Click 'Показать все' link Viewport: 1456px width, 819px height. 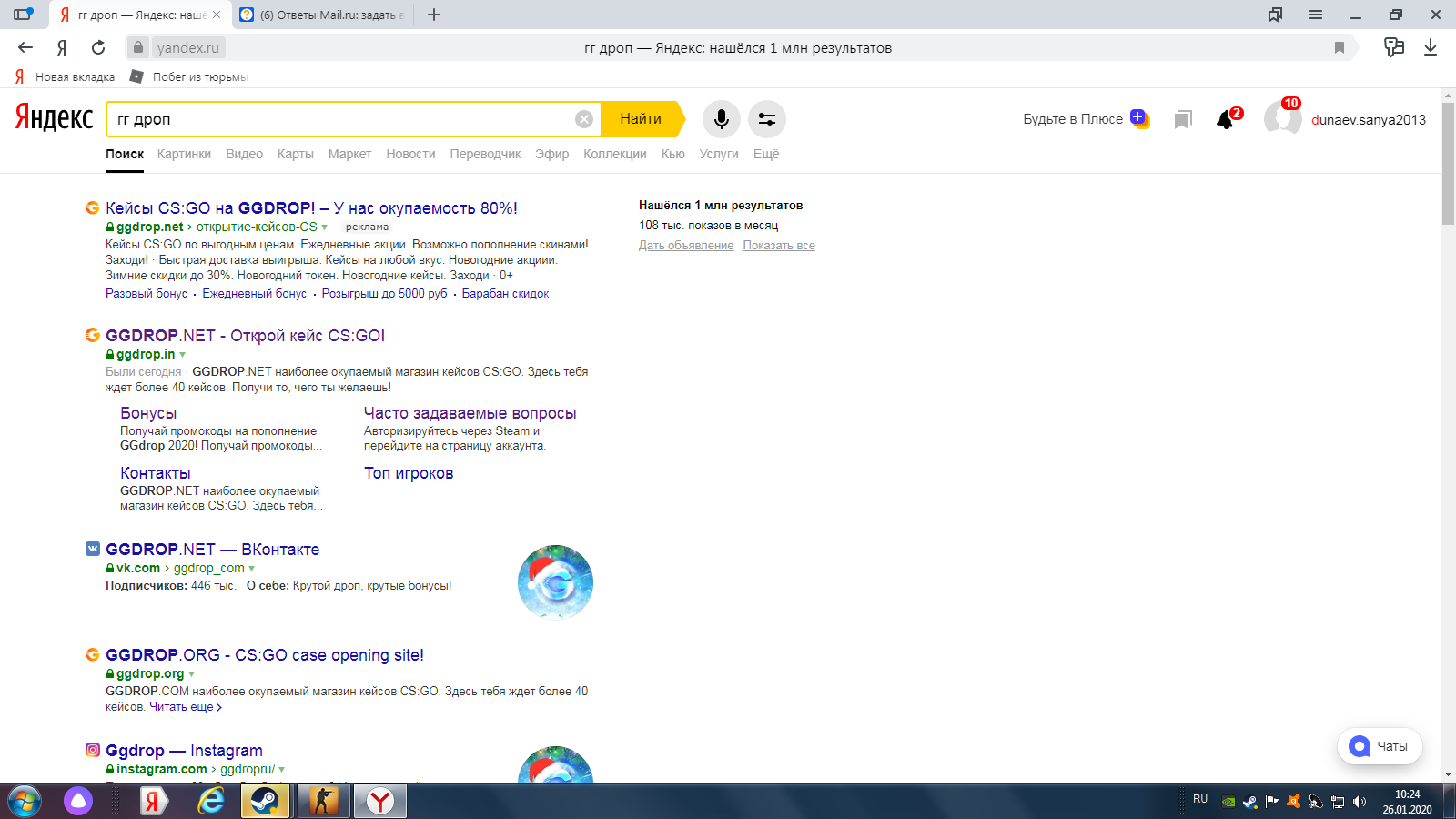coord(779,246)
